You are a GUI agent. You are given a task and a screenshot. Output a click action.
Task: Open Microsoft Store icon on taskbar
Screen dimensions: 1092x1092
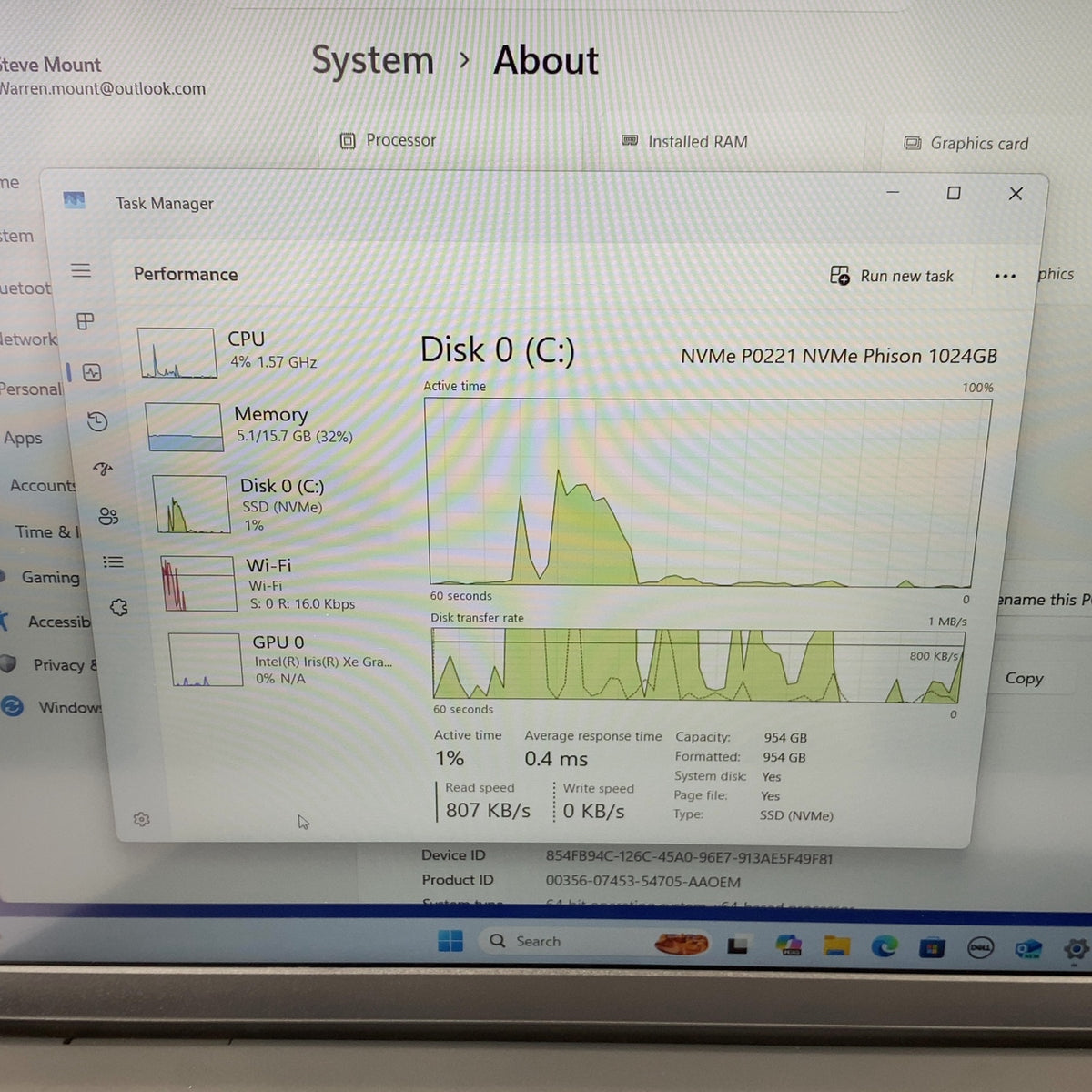tap(931, 947)
